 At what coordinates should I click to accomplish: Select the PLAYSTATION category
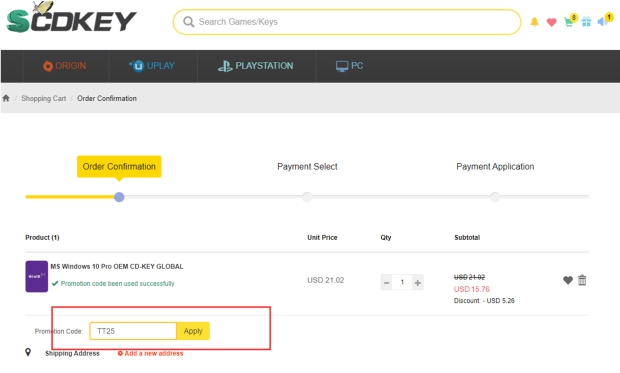(x=255, y=66)
